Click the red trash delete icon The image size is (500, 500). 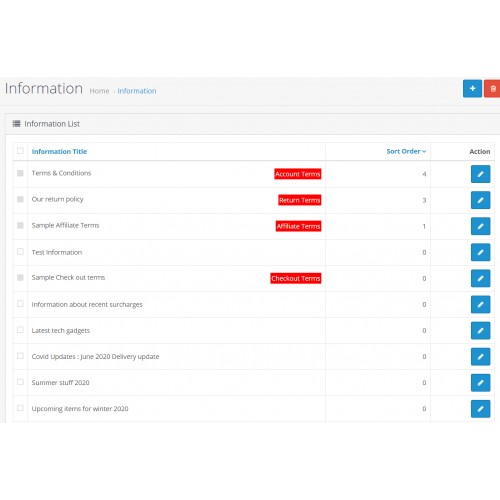coord(492,88)
